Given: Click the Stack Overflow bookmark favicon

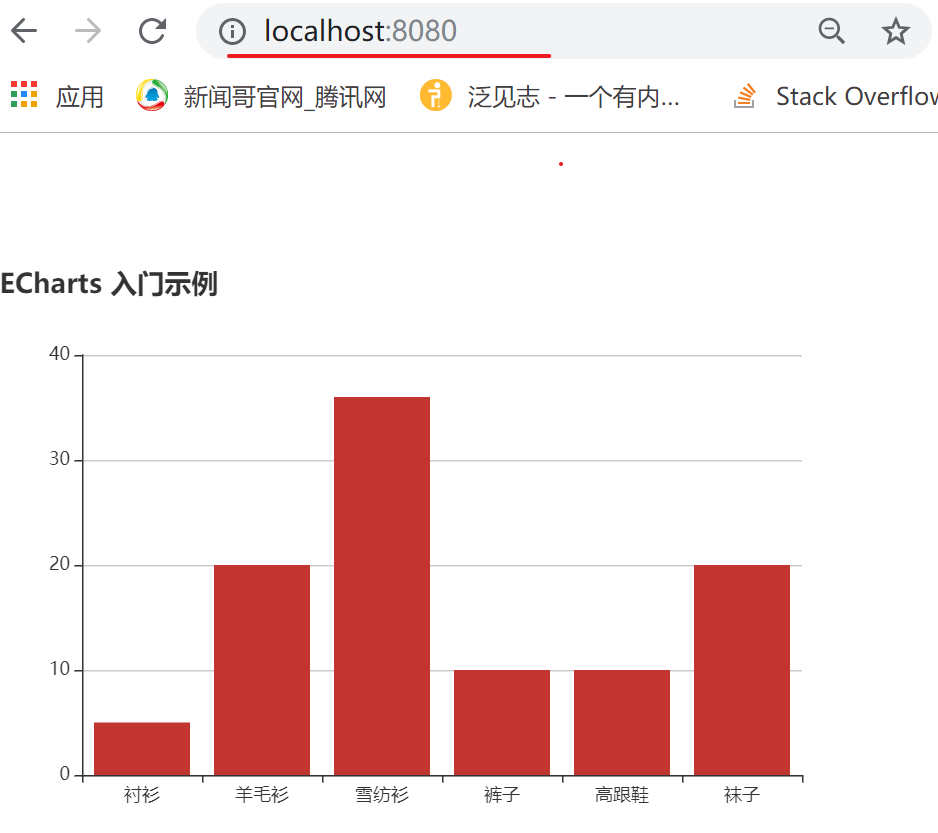Looking at the screenshot, I should tap(744, 95).
